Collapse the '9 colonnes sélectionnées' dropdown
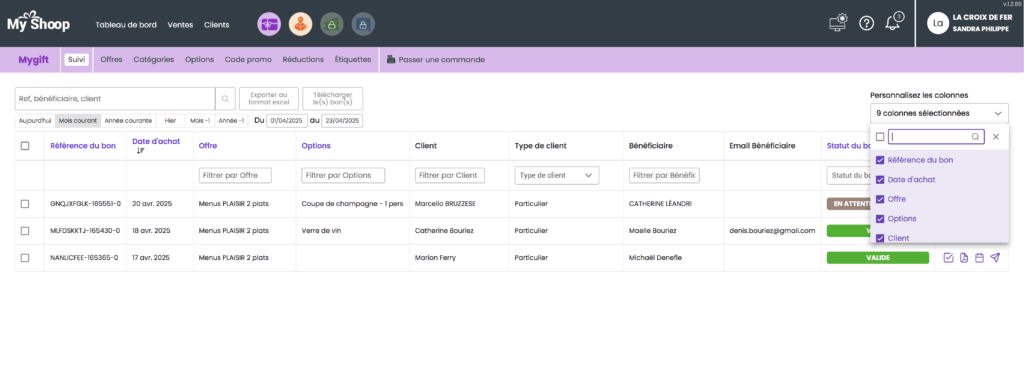 [x=939, y=113]
